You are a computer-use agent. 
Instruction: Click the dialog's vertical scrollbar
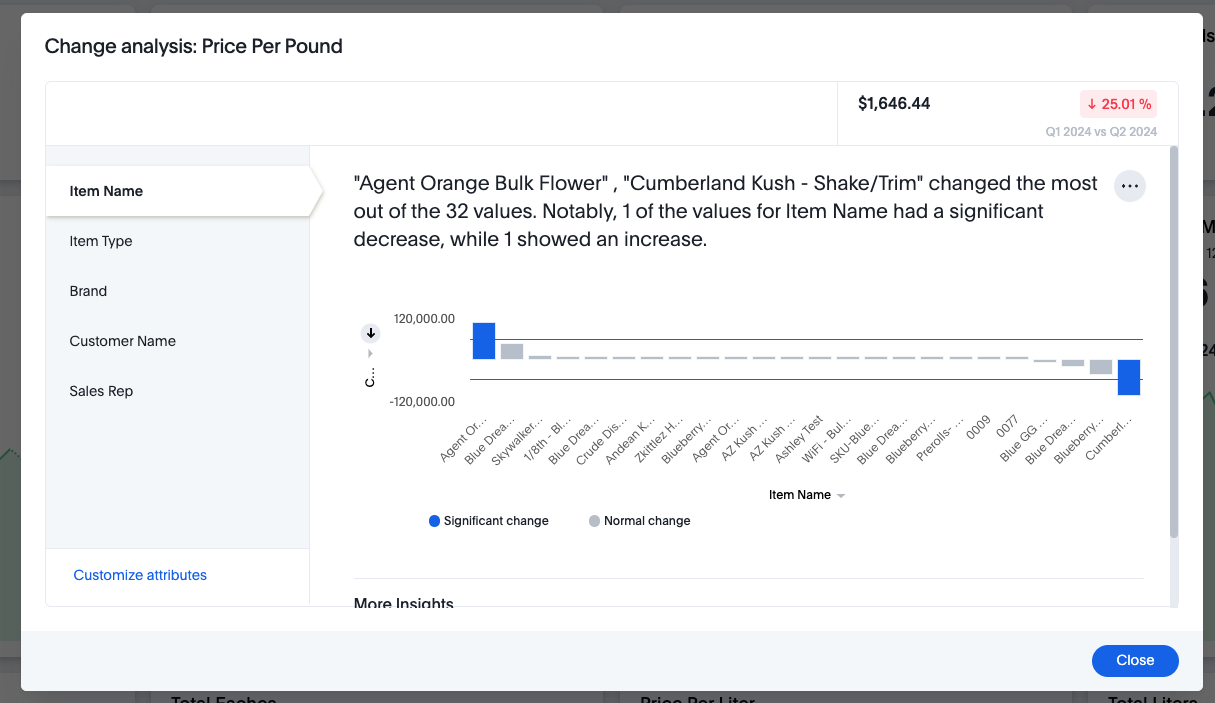click(x=1174, y=340)
